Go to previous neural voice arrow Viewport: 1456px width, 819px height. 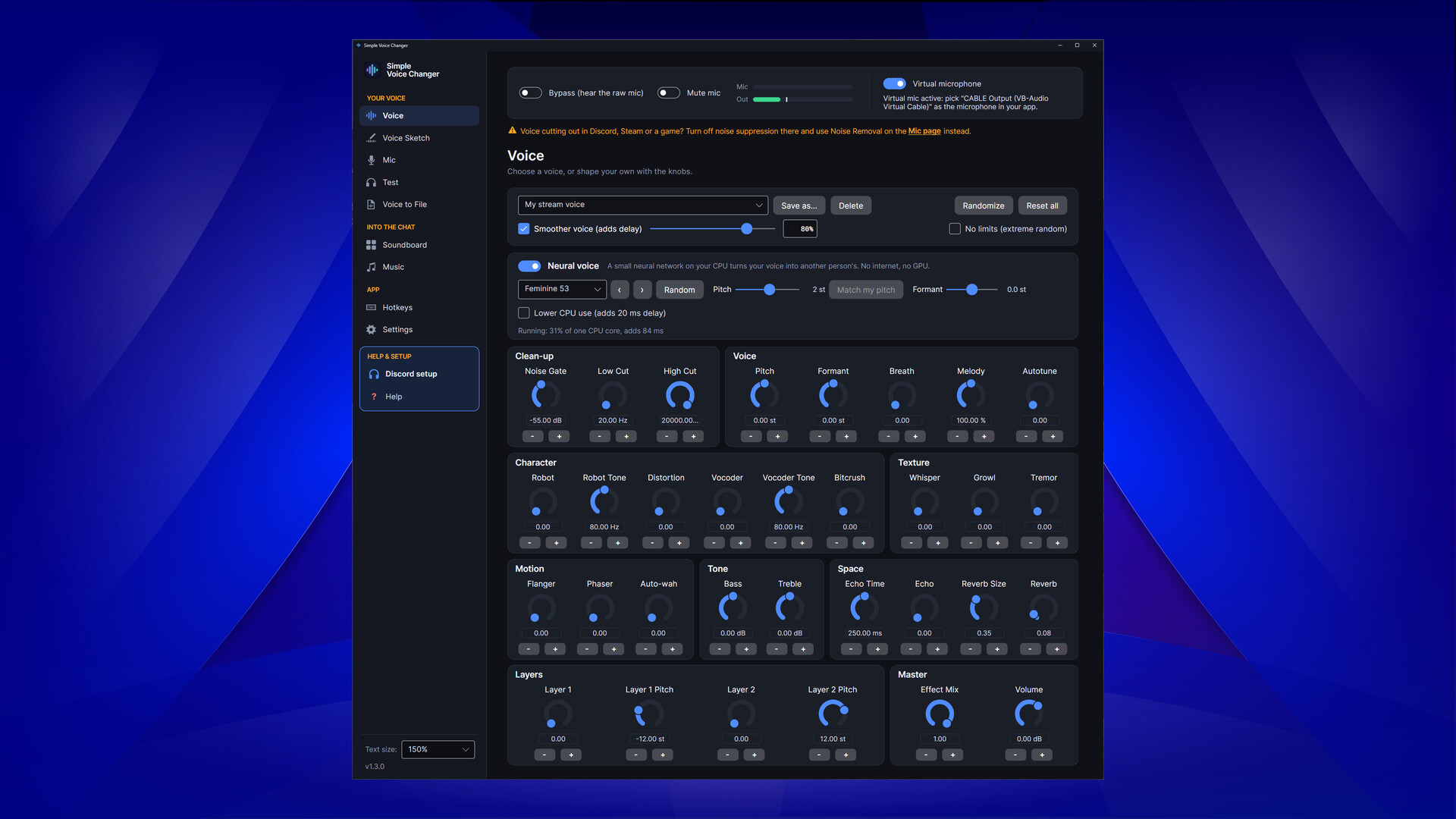coord(620,290)
